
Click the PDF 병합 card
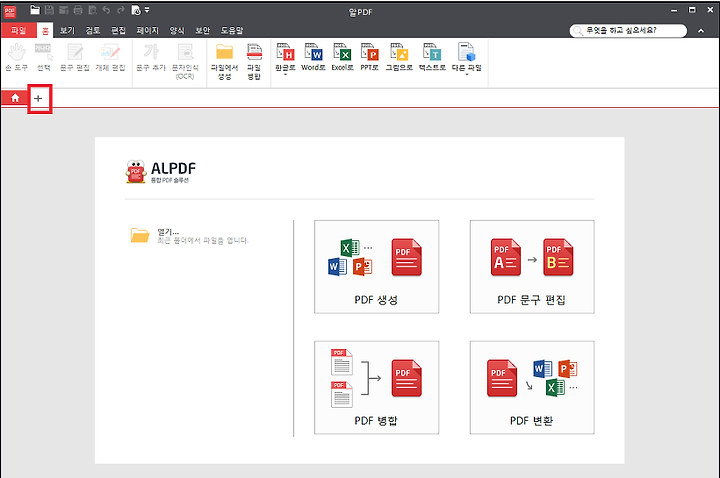click(377, 388)
